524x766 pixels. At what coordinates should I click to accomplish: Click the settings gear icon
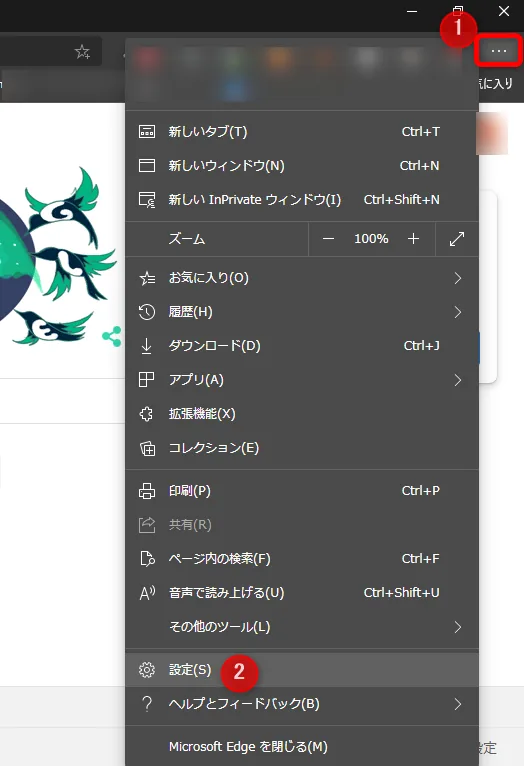[x=147, y=670]
